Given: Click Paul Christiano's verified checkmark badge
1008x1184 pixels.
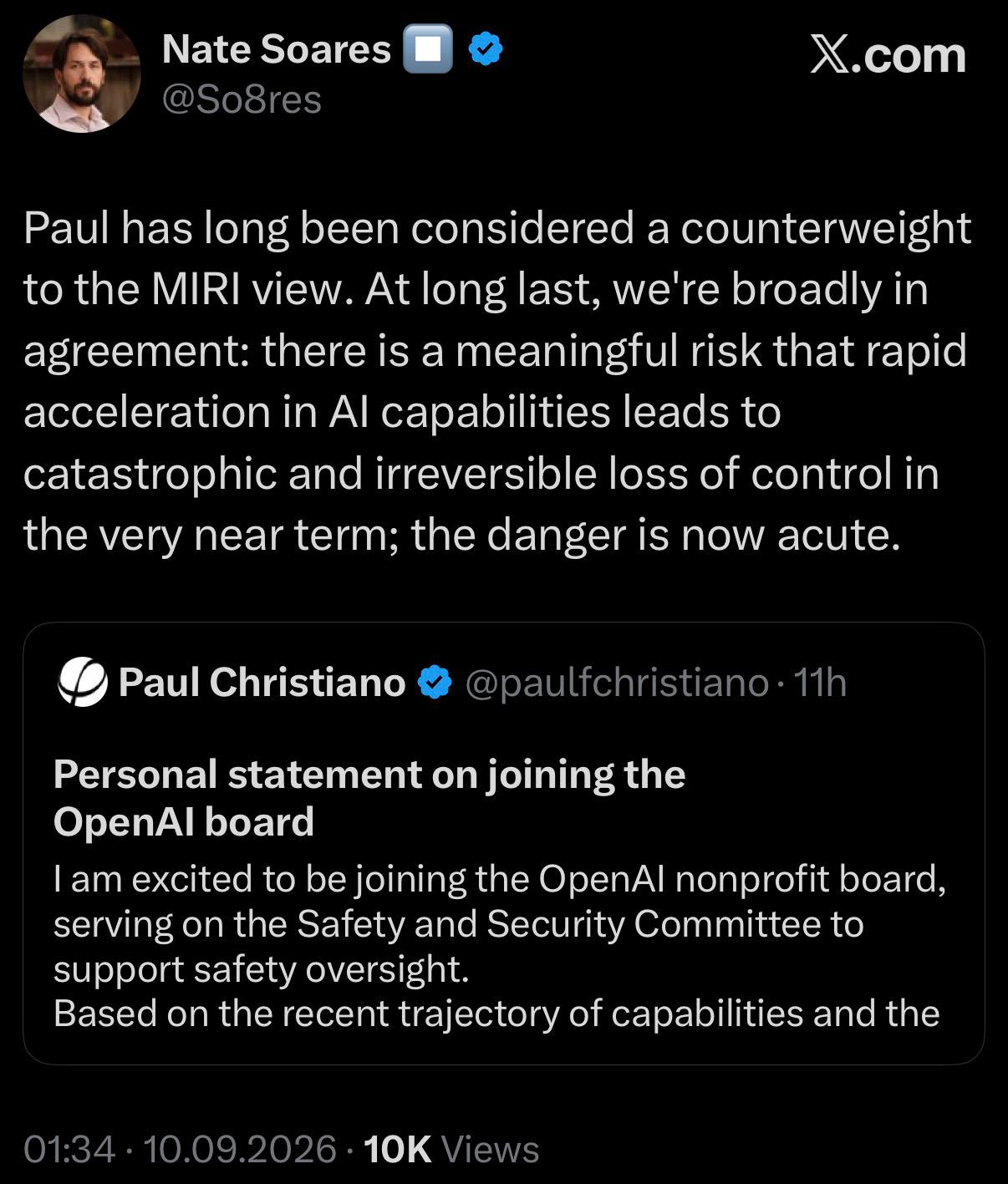Looking at the screenshot, I should (x=434, y=683).
